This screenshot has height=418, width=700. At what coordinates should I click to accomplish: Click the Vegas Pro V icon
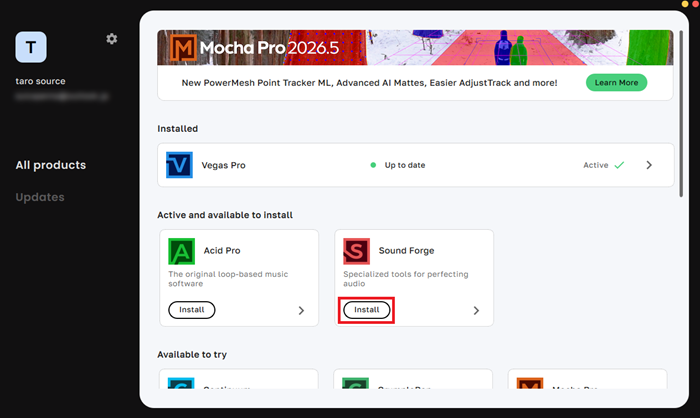(179, 165)
